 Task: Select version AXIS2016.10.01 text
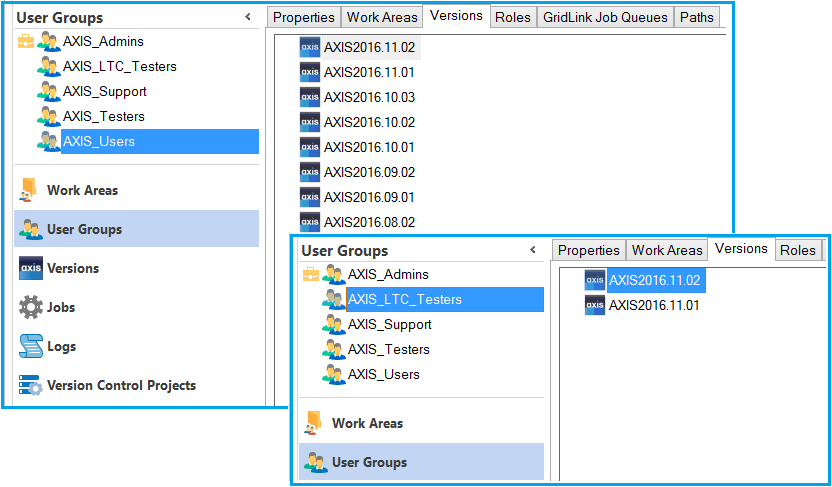tap(369, 147)
